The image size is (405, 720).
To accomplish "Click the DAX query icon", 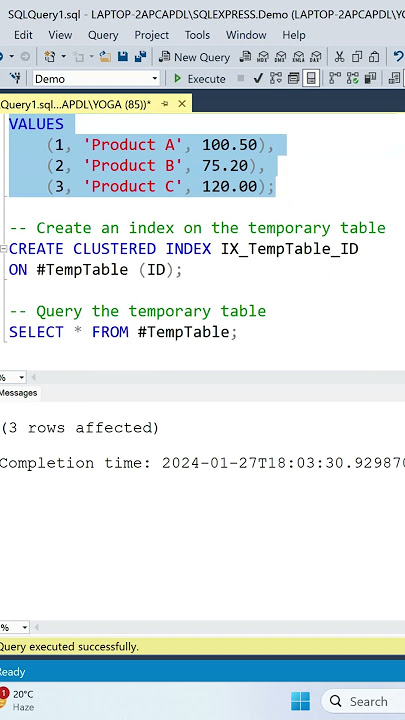I will pos(315,57).
